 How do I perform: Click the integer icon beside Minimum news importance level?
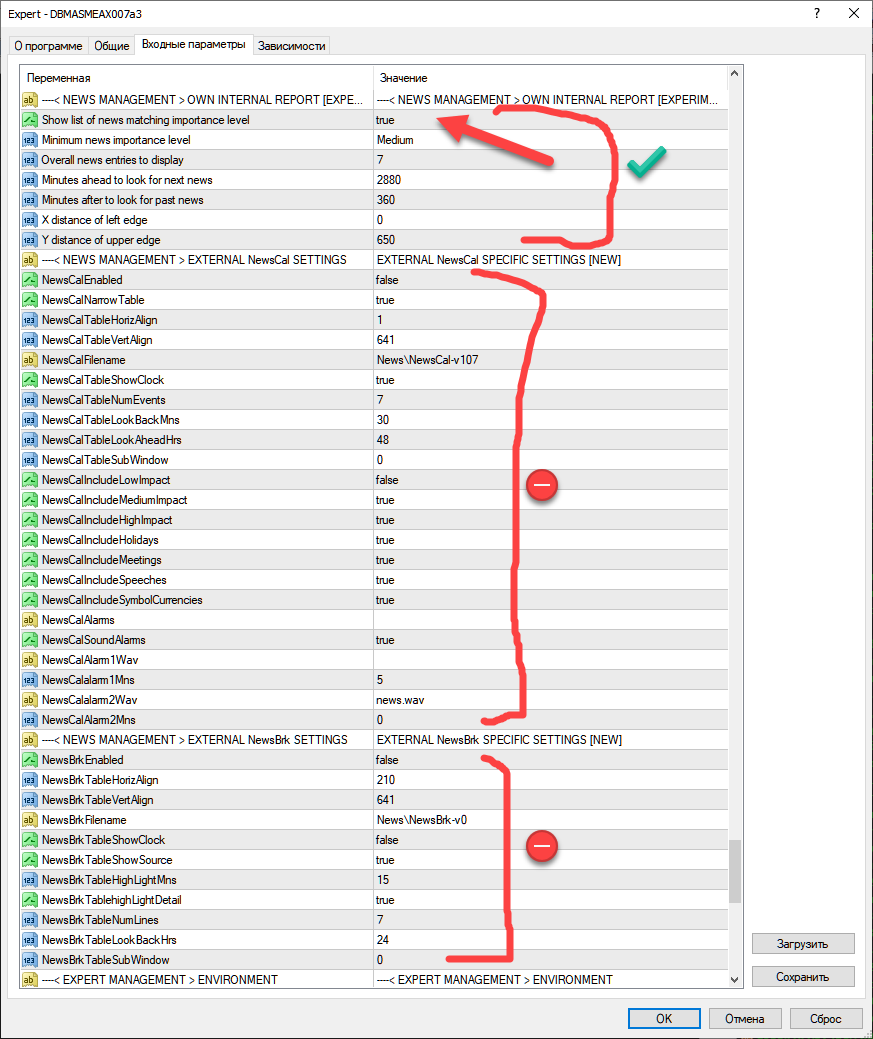29,140
